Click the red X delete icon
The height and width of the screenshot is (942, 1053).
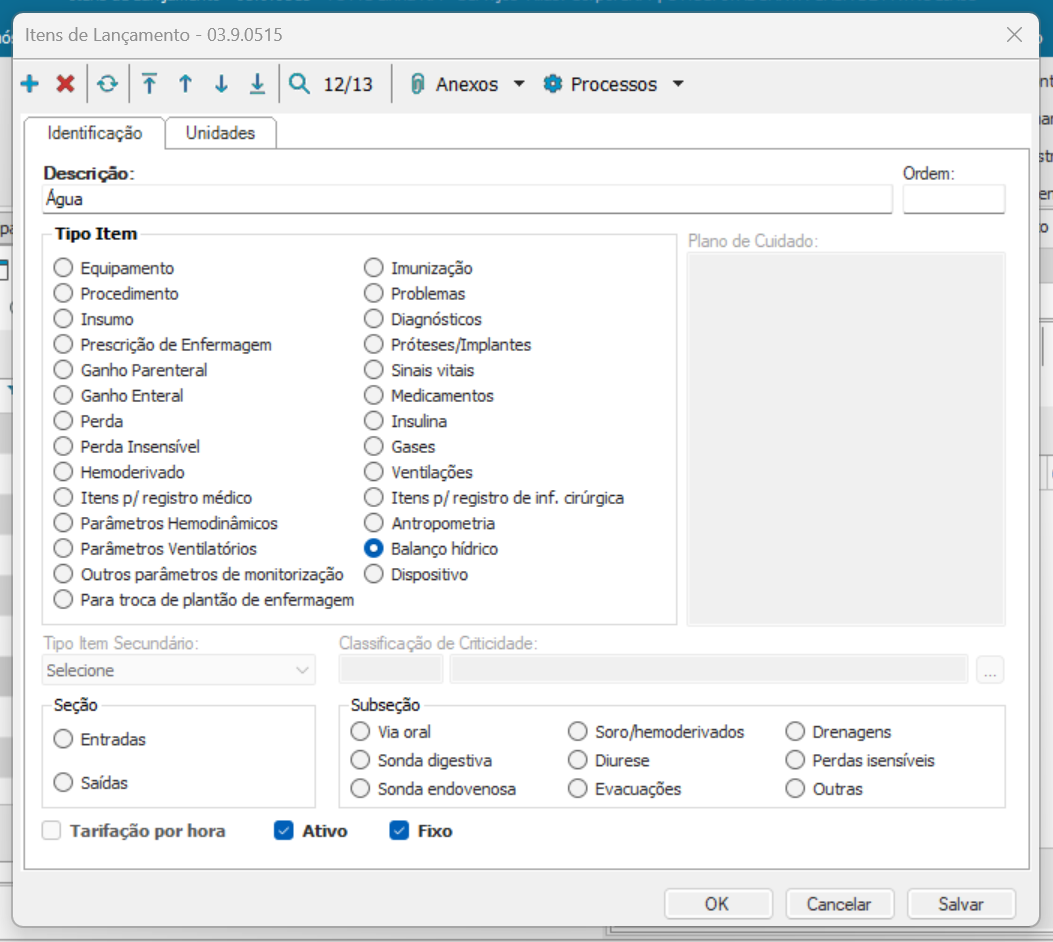coord(65,85)
